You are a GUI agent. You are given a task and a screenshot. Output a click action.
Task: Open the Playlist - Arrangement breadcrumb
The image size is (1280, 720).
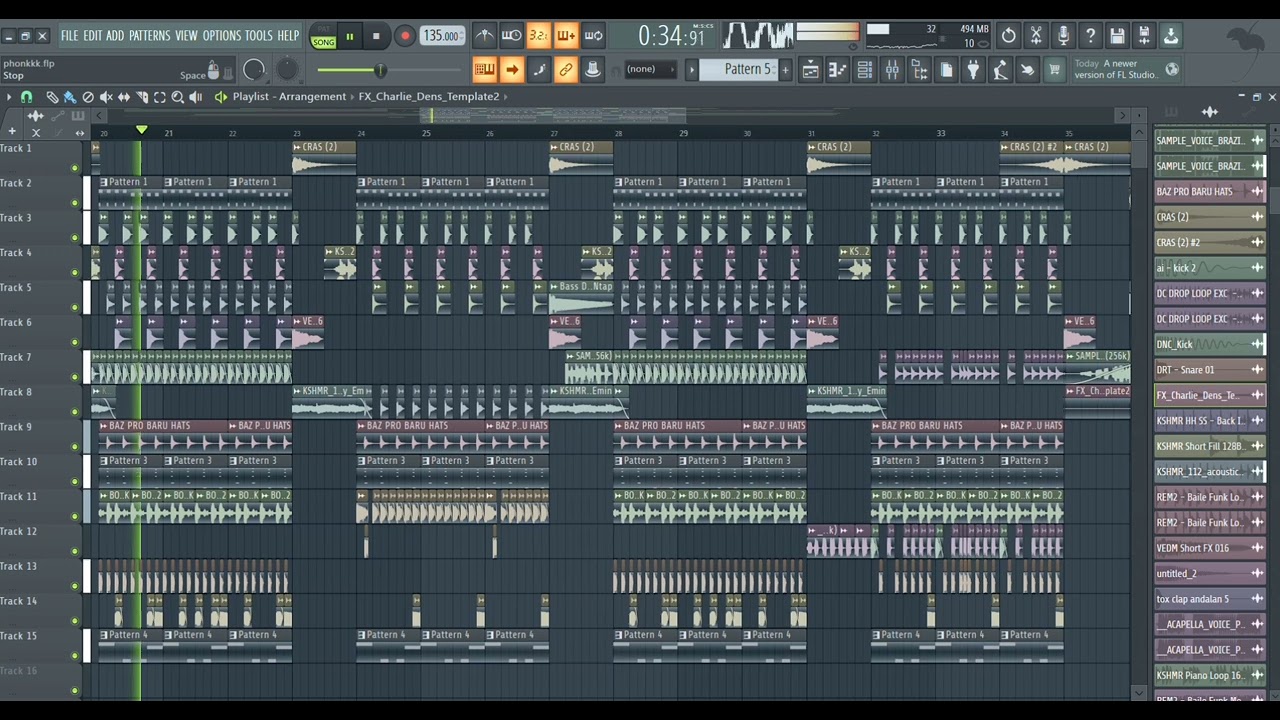click(289, 97)
